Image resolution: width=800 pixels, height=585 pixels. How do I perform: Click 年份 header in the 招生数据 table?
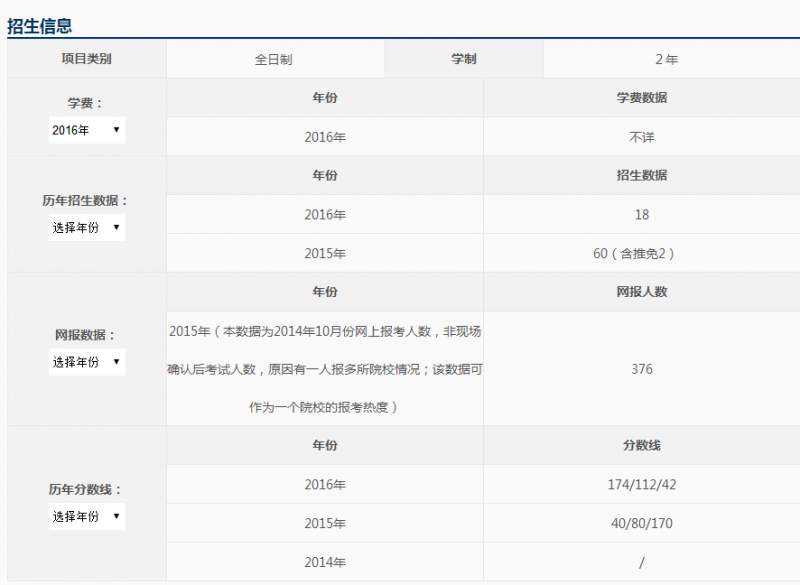pos(325,175)
